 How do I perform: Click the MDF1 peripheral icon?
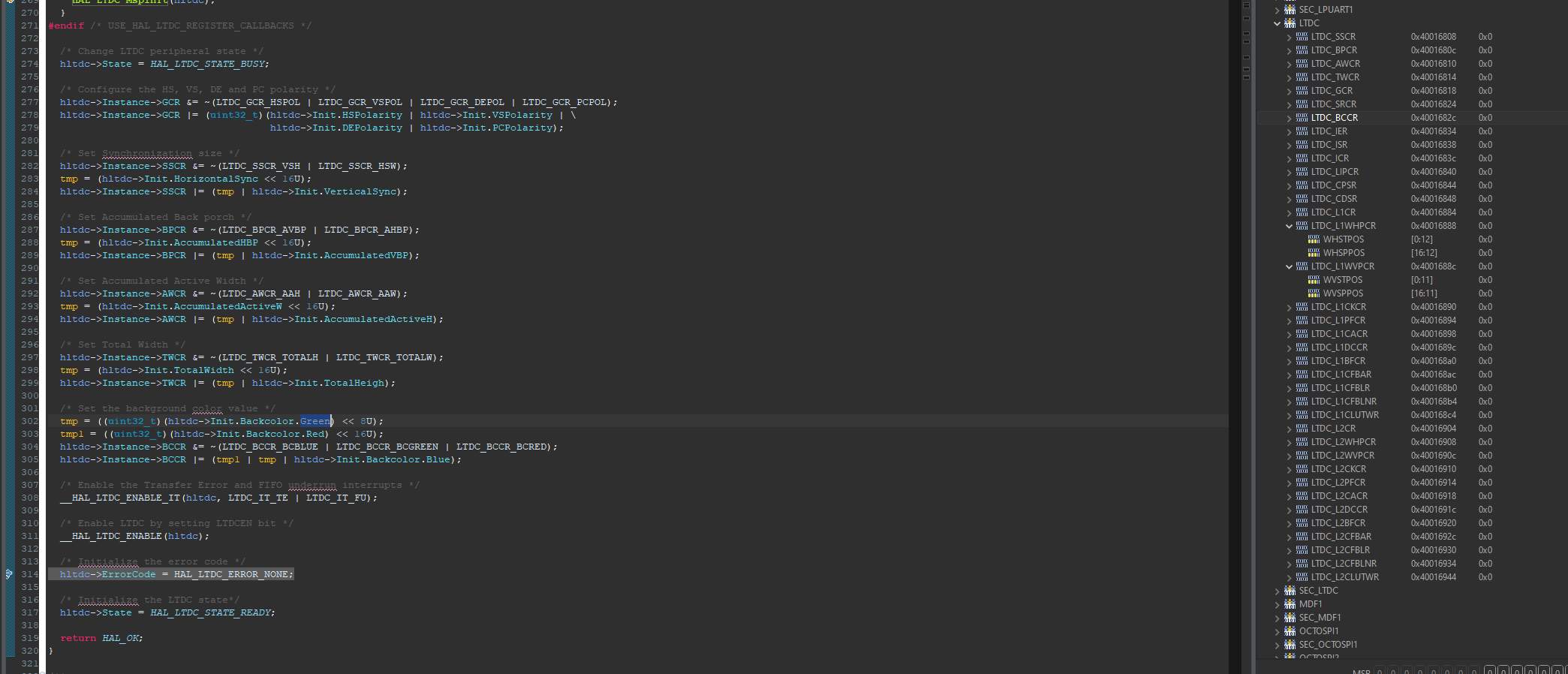1290,604
